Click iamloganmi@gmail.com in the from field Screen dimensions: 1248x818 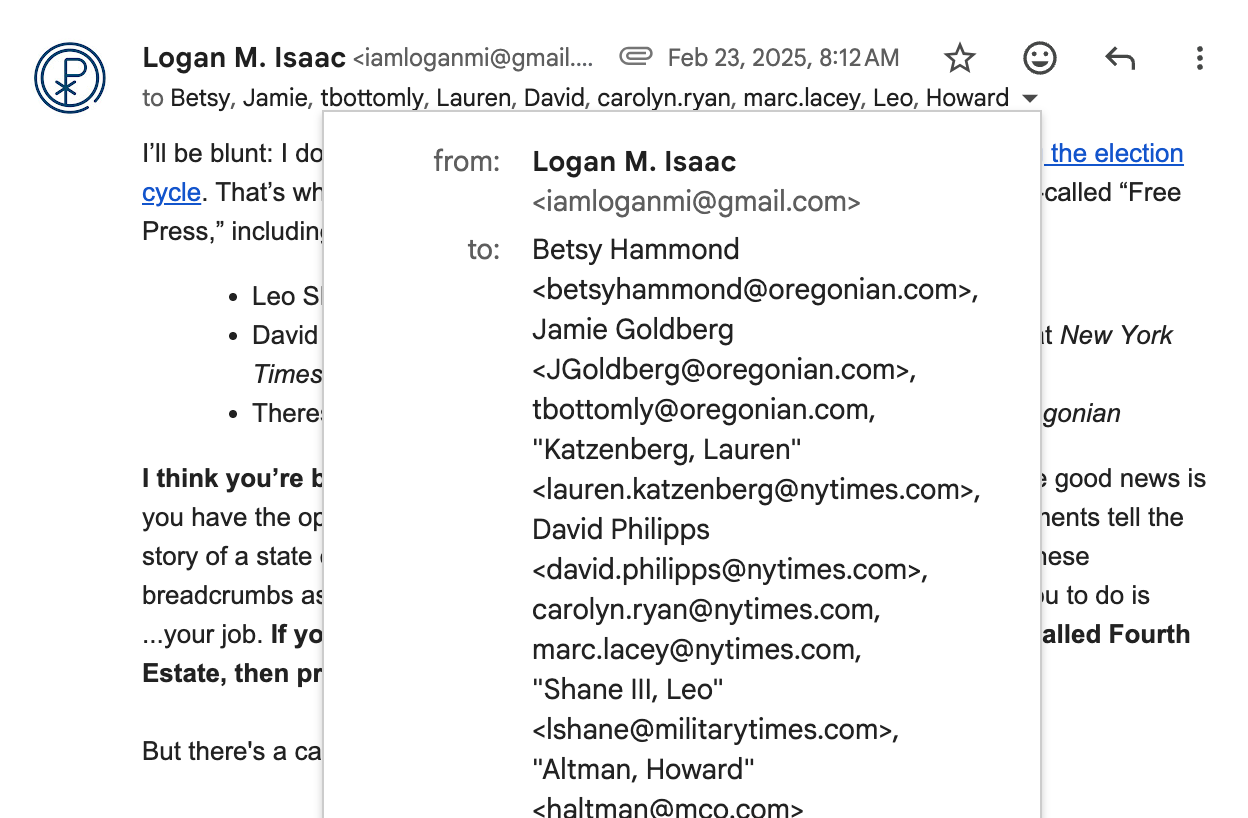pyautogui.click(x=696, y=202)
